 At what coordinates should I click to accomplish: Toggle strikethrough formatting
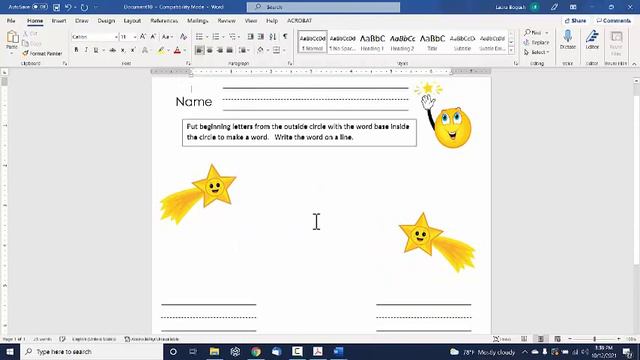113,50
